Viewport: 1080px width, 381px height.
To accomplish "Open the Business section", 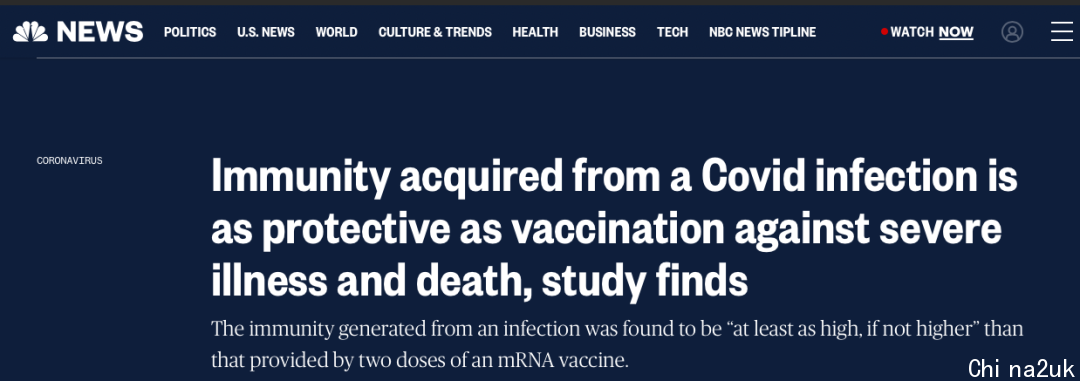I will tap(608, 32).
